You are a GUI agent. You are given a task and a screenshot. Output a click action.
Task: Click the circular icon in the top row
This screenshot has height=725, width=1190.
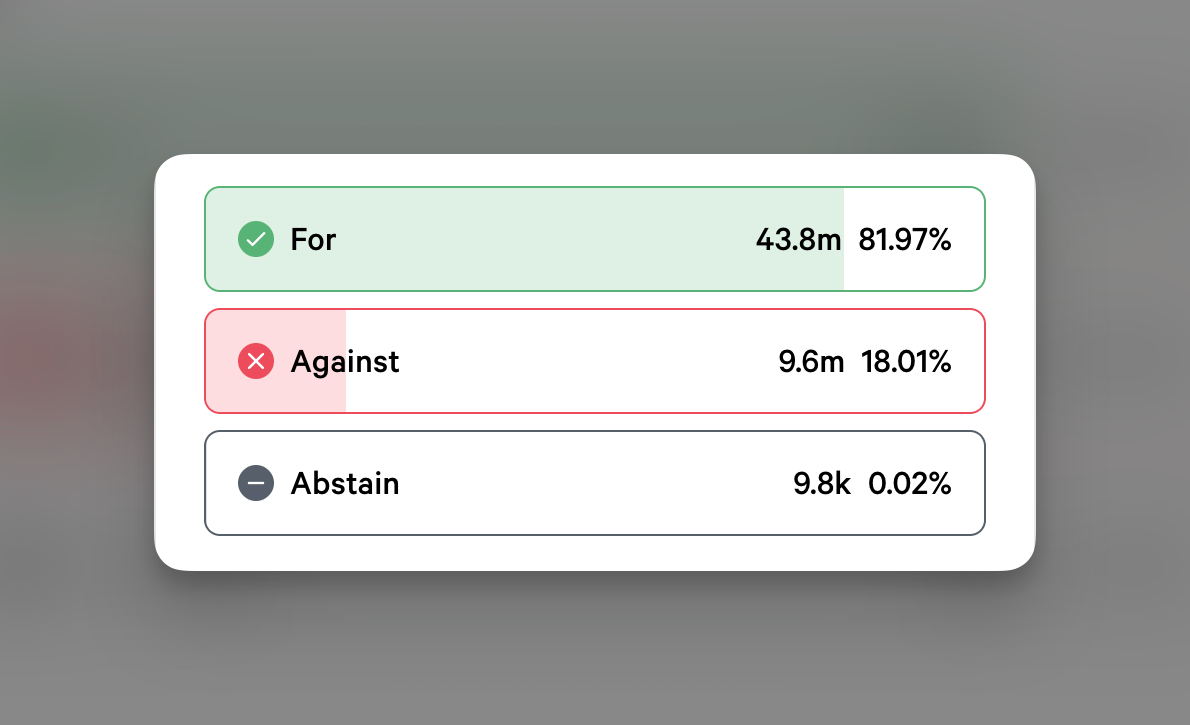pyautogui.click(x=256, y=239)
